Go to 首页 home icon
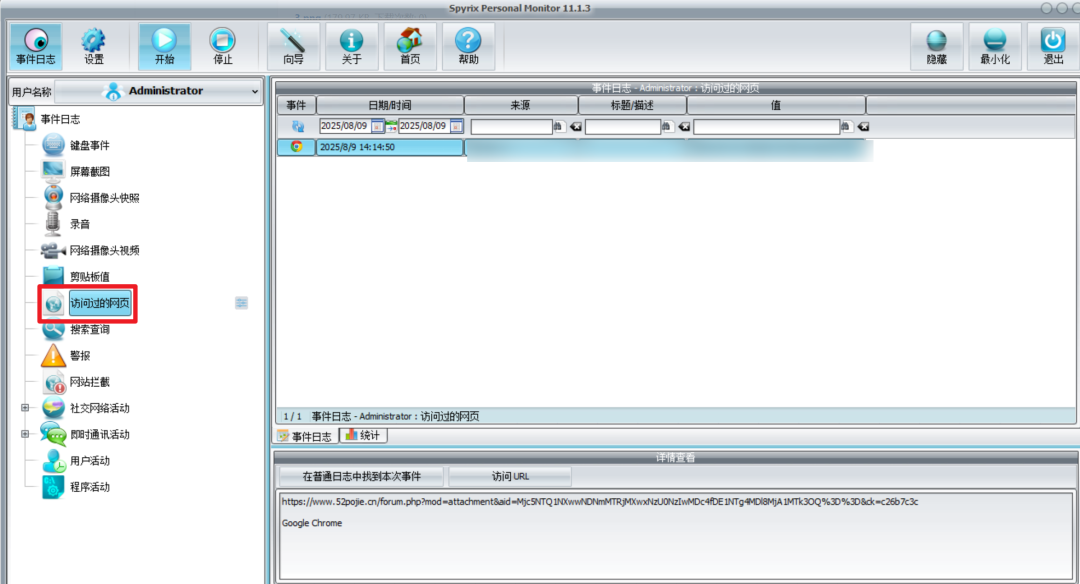 click(411, 46)
